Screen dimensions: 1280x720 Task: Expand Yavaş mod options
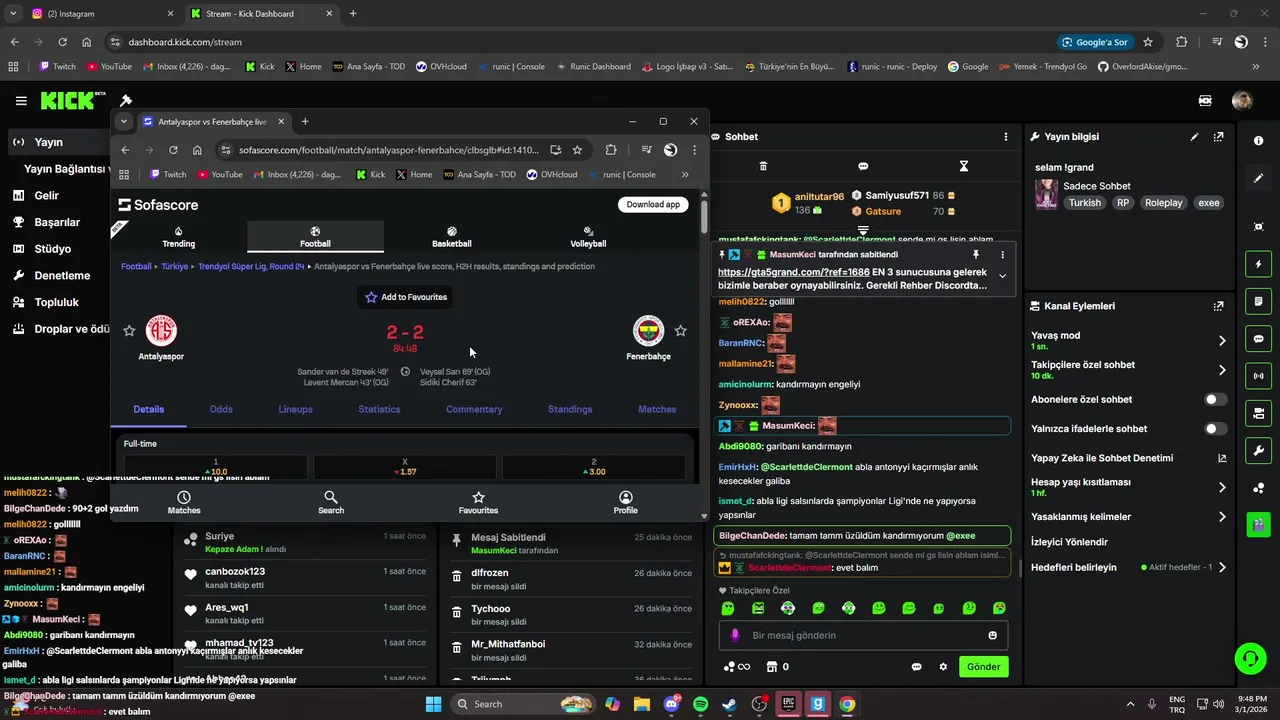(1222, 341)
